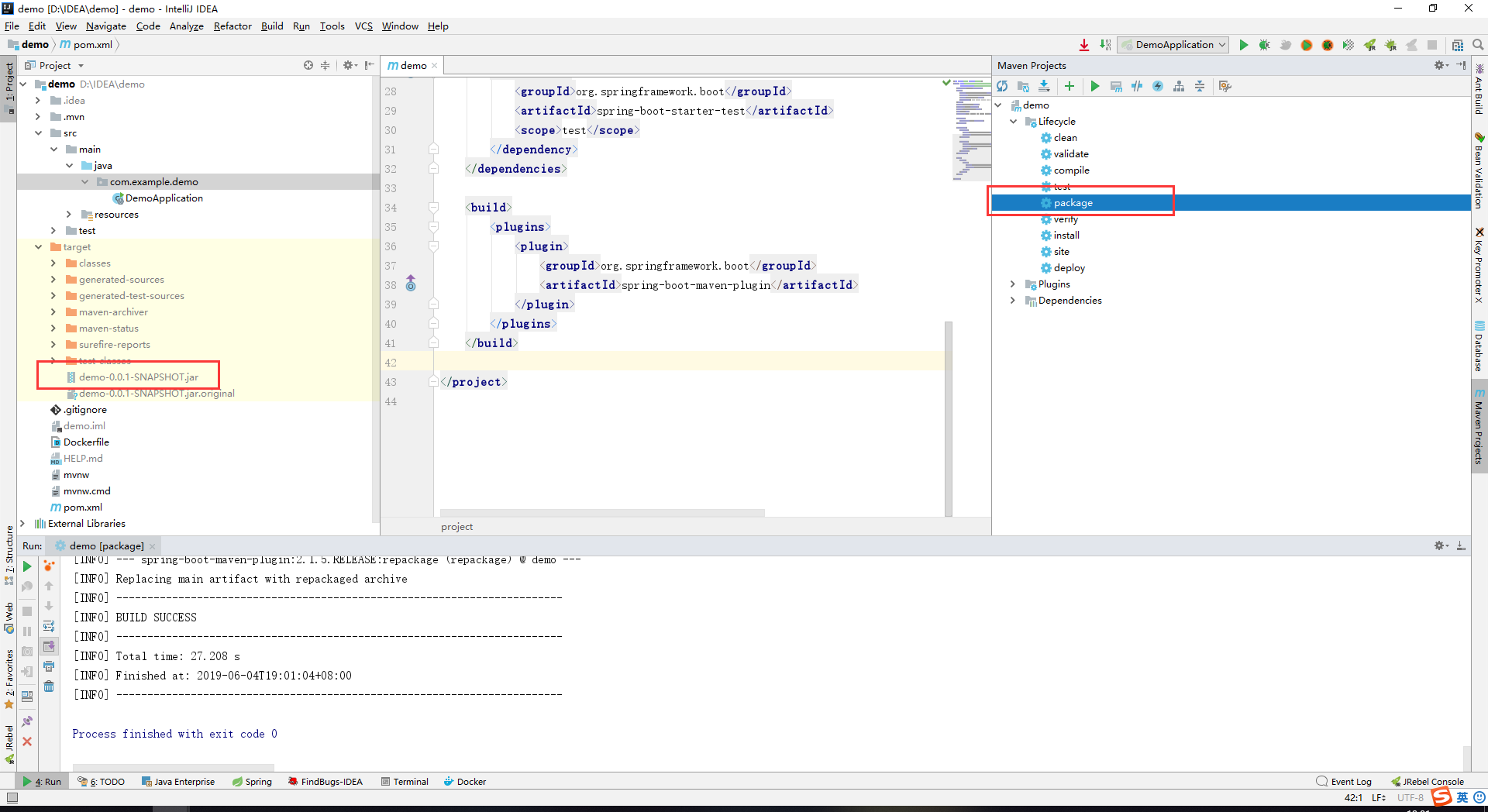Screen dimensions: 1488x812
Task: Toggle the Ant Build side stripe button
Action: point(1479,88)
